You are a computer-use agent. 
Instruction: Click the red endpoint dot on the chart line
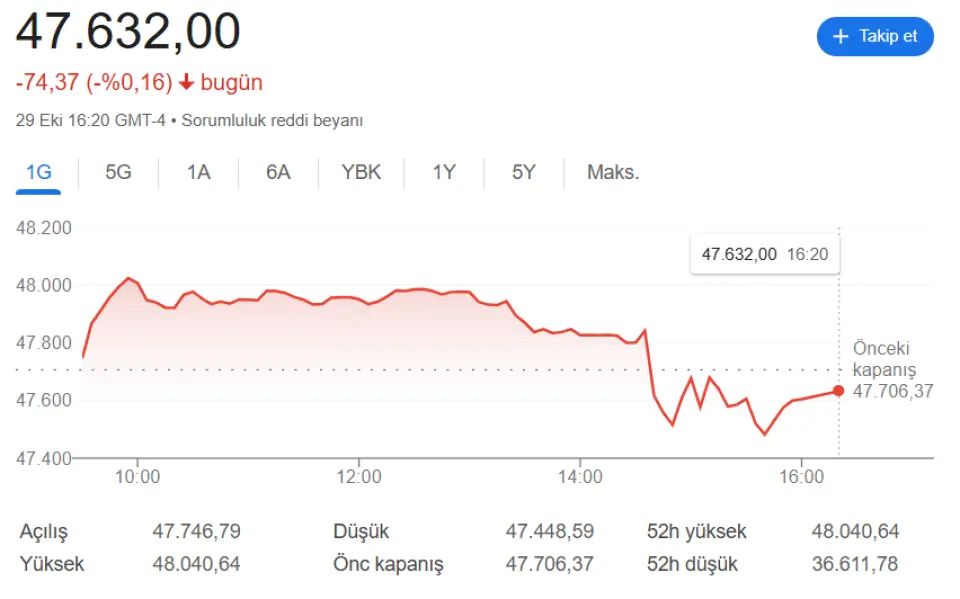tap(838, 391)
